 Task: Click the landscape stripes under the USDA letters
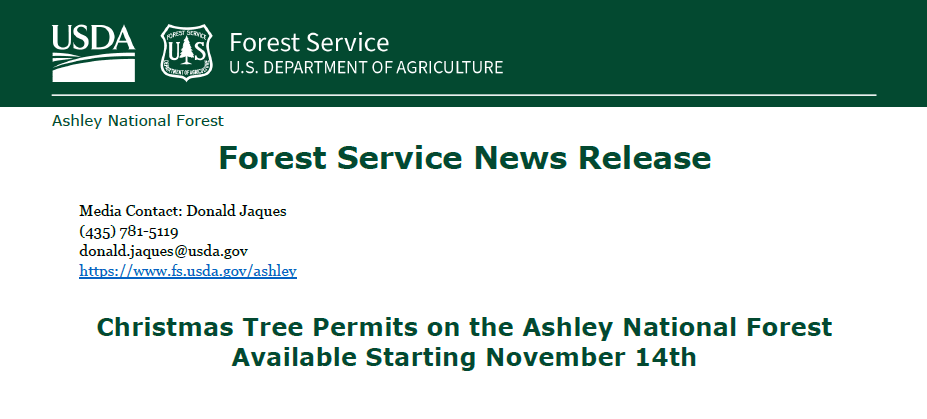[93, 69]
